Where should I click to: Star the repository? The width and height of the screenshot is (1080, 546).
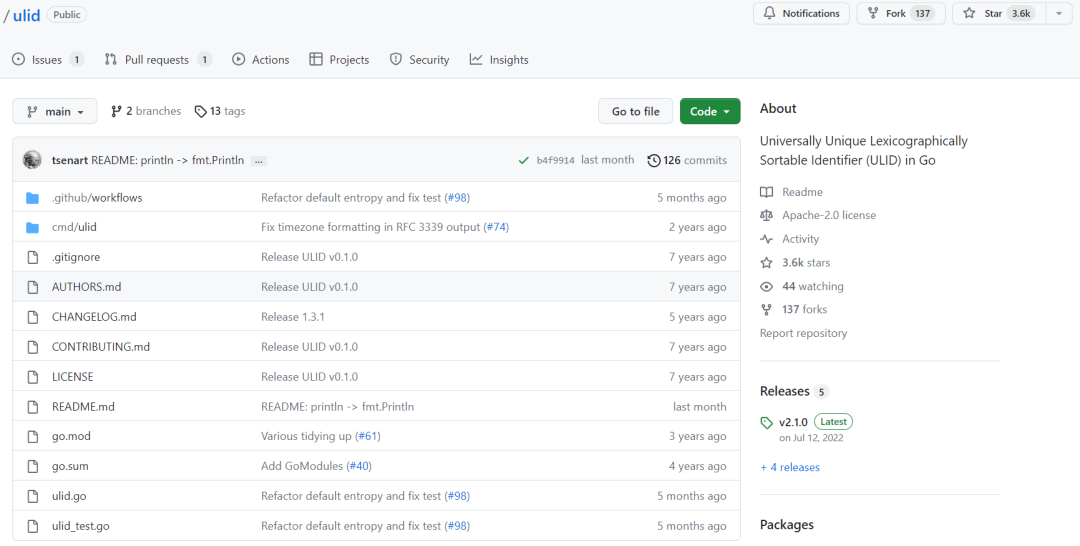pos(999,14)
